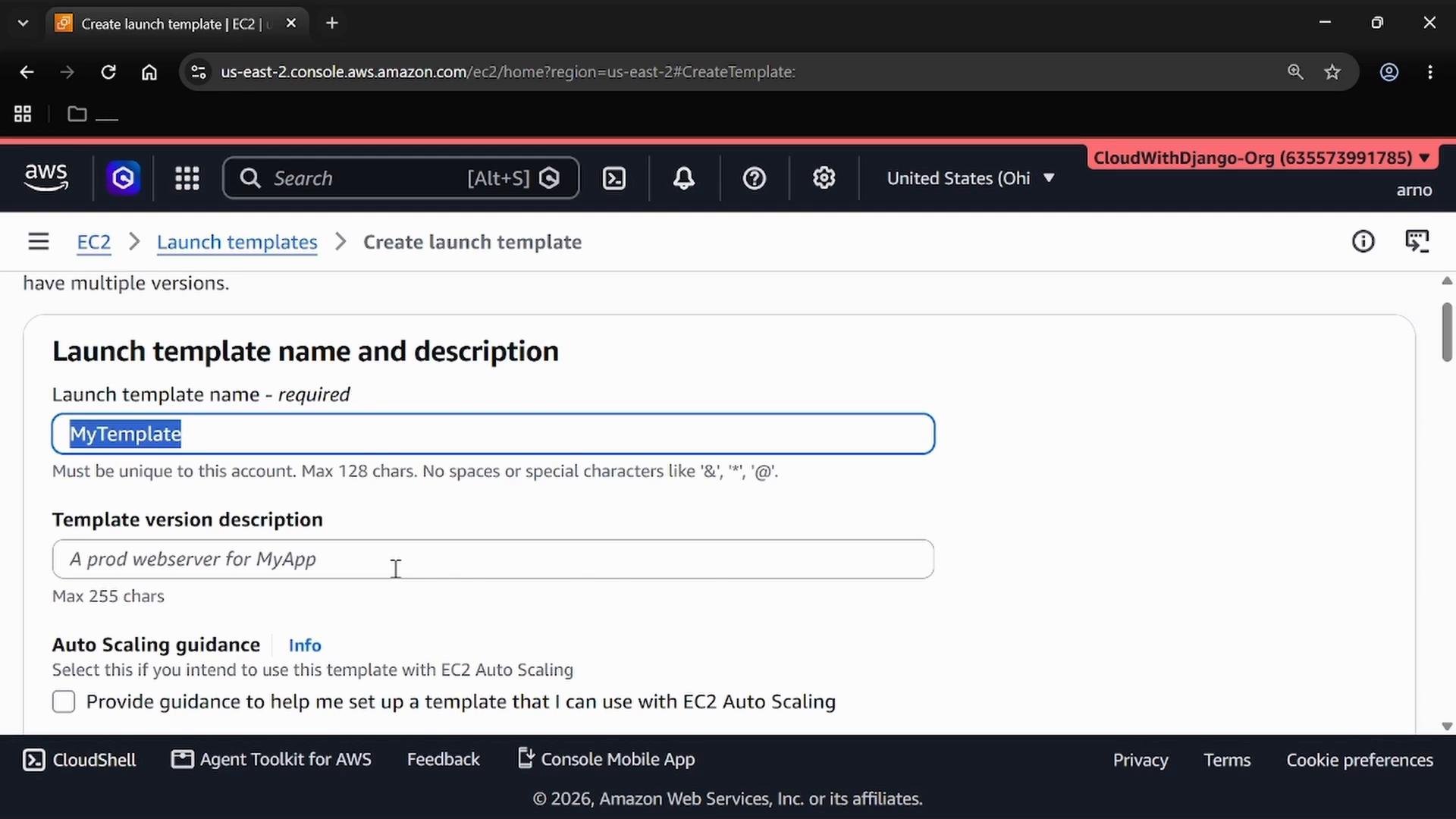Image resolution: width=1456 pixels, height=819 pixels.
Task: Click the AWS logo home icon
Action: point(46,178)
